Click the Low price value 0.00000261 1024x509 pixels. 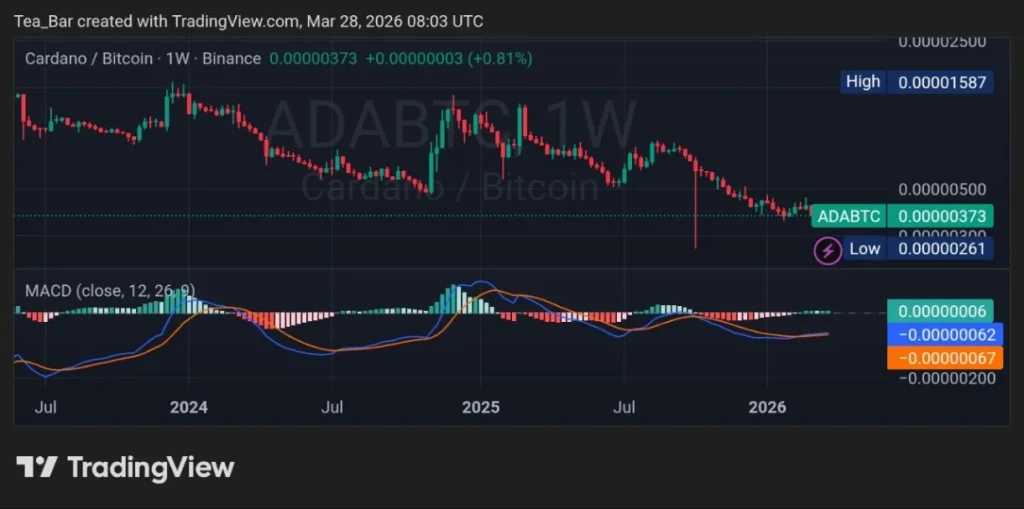(x=942, y=249)
